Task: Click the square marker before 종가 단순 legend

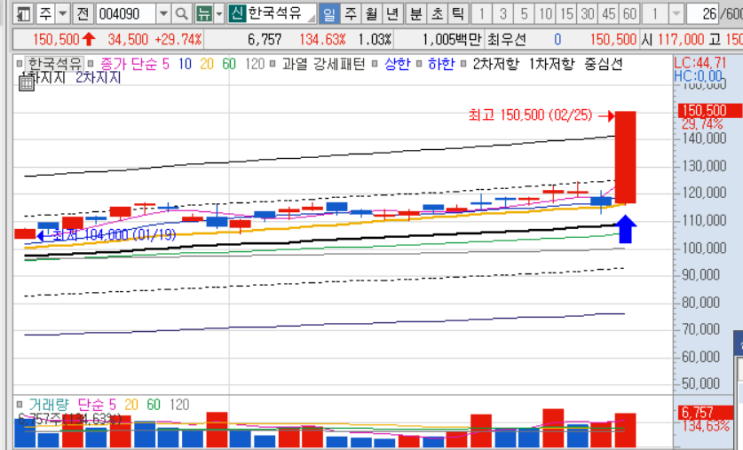Action: pos(91,63)
